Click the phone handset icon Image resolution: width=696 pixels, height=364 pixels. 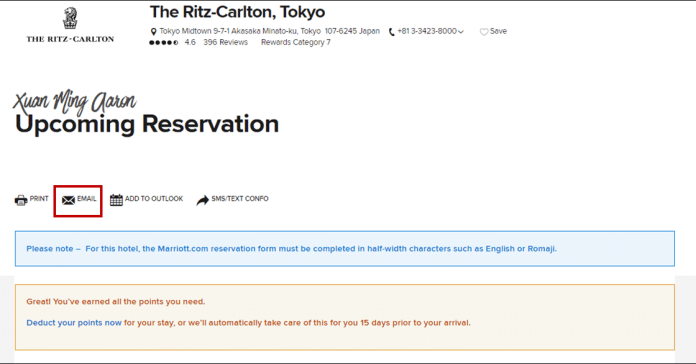(x=392, y=32)
